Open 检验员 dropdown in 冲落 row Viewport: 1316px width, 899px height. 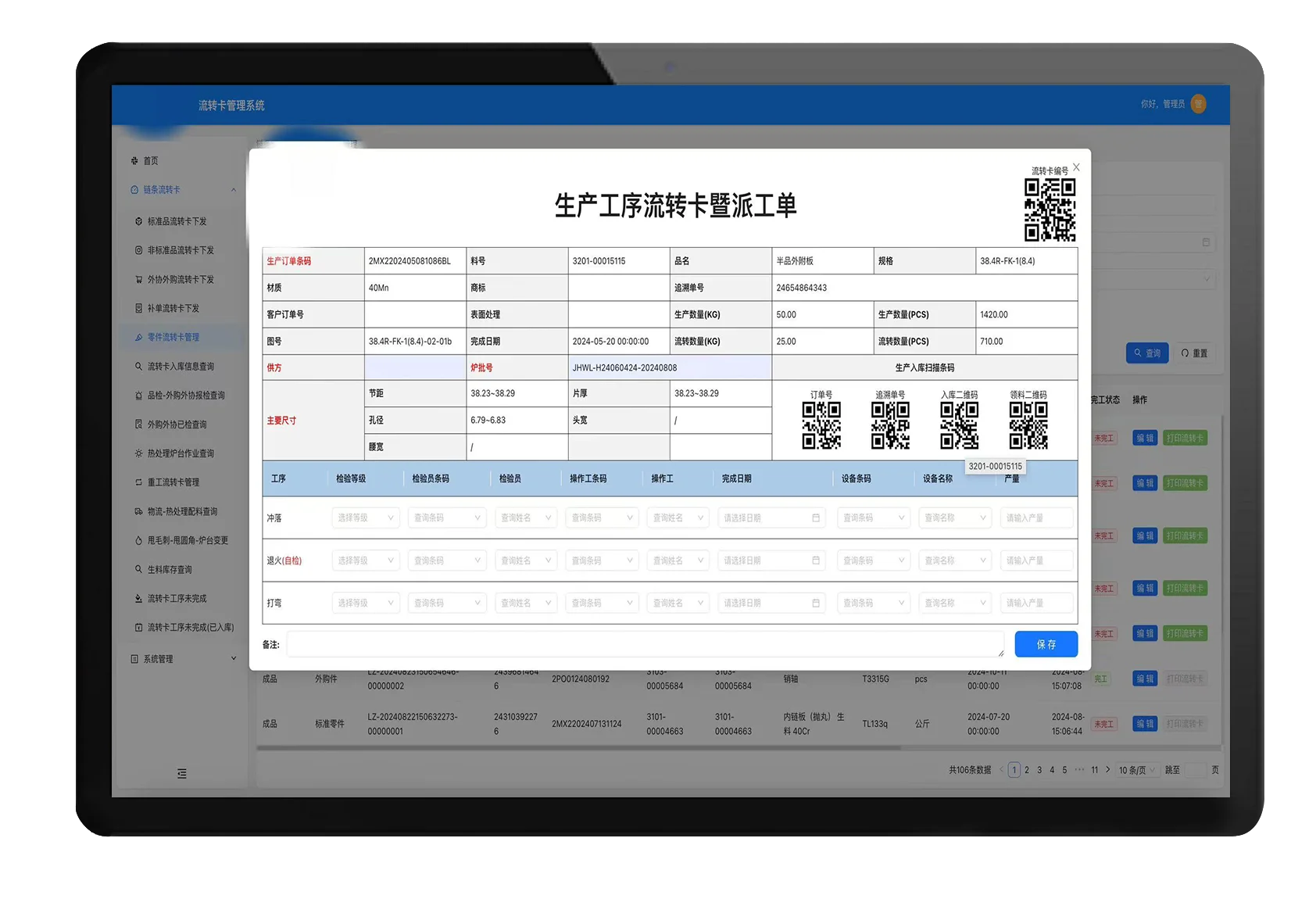pyautogui.click(x=526, y=518)
